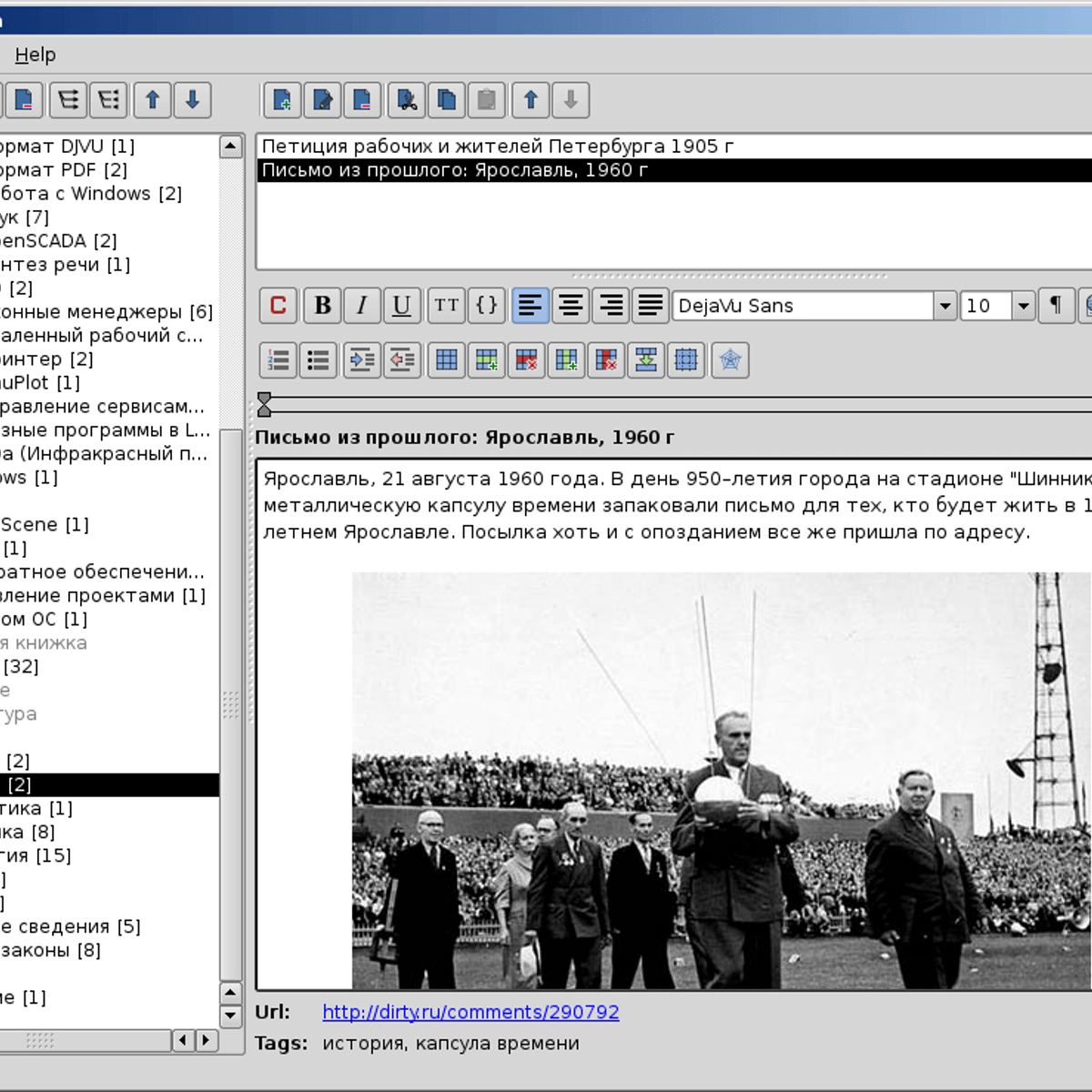Toggle bold formatting

coord(322,306)
